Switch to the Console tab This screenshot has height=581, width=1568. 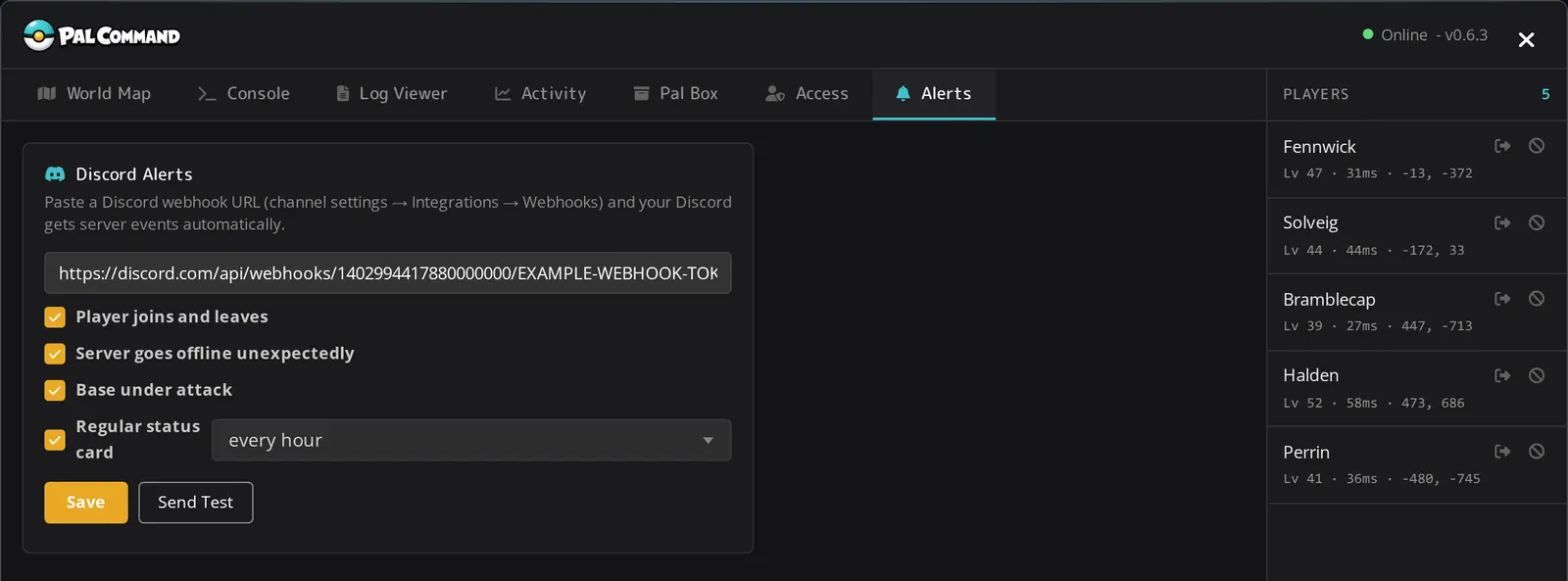(244, 94)
